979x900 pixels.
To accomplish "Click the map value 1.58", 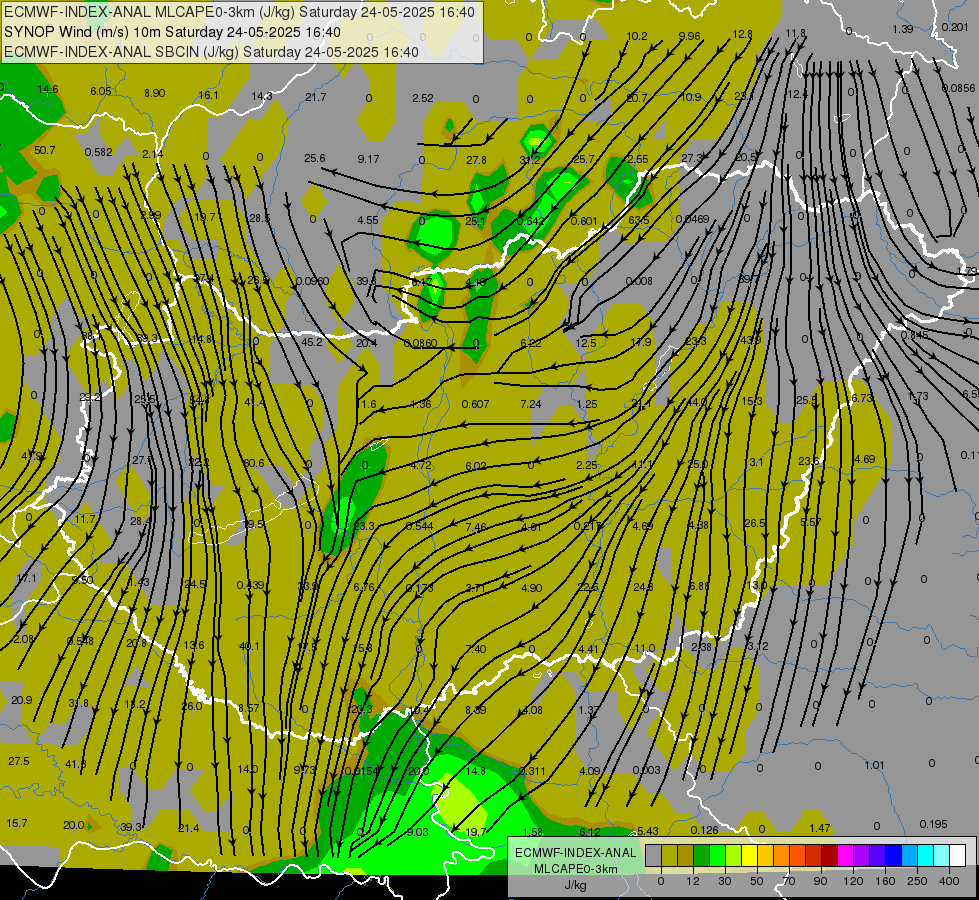I will point(533,832).
